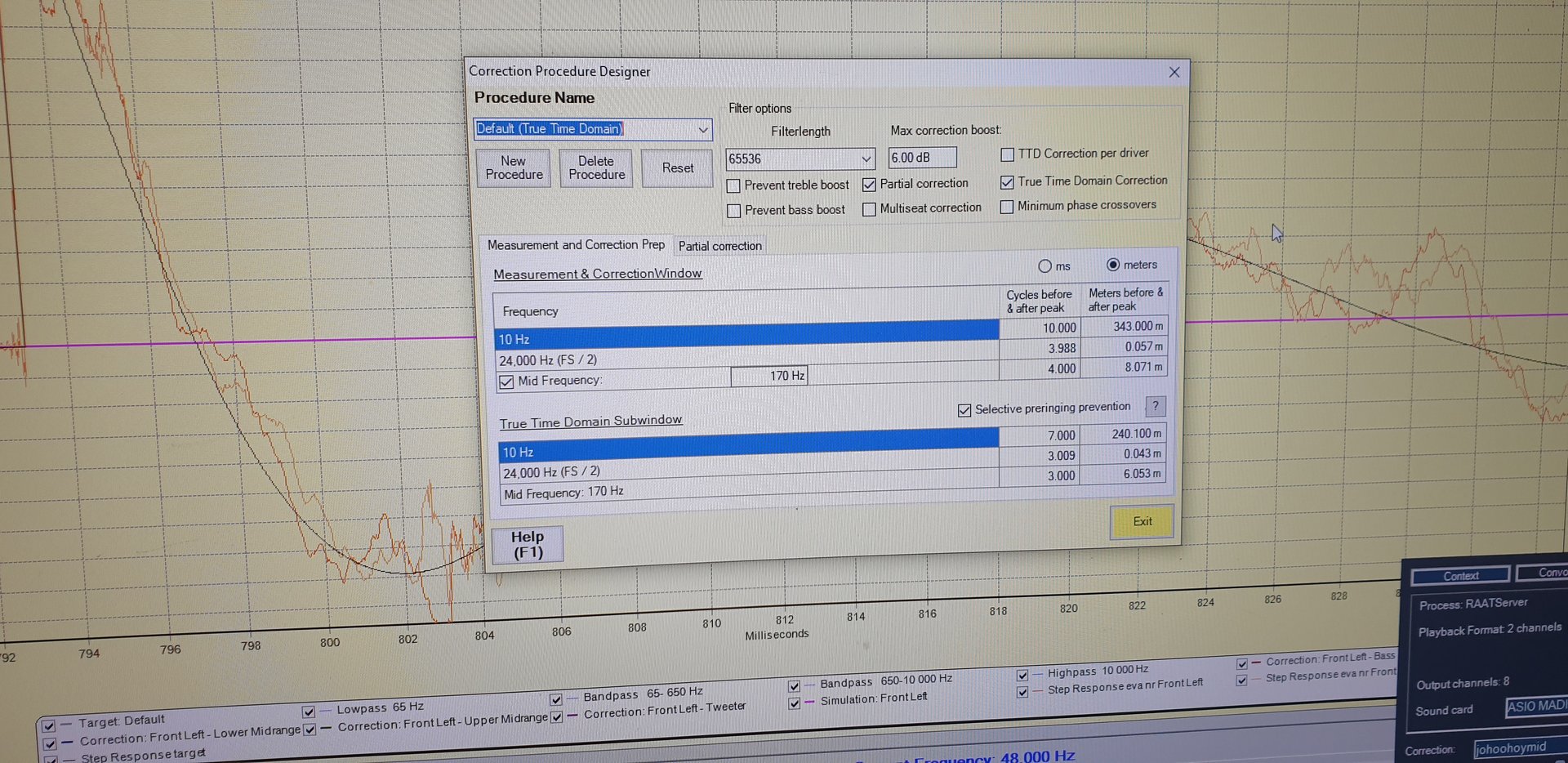
Task: Click the Max correction boost field
Action: 921,158
